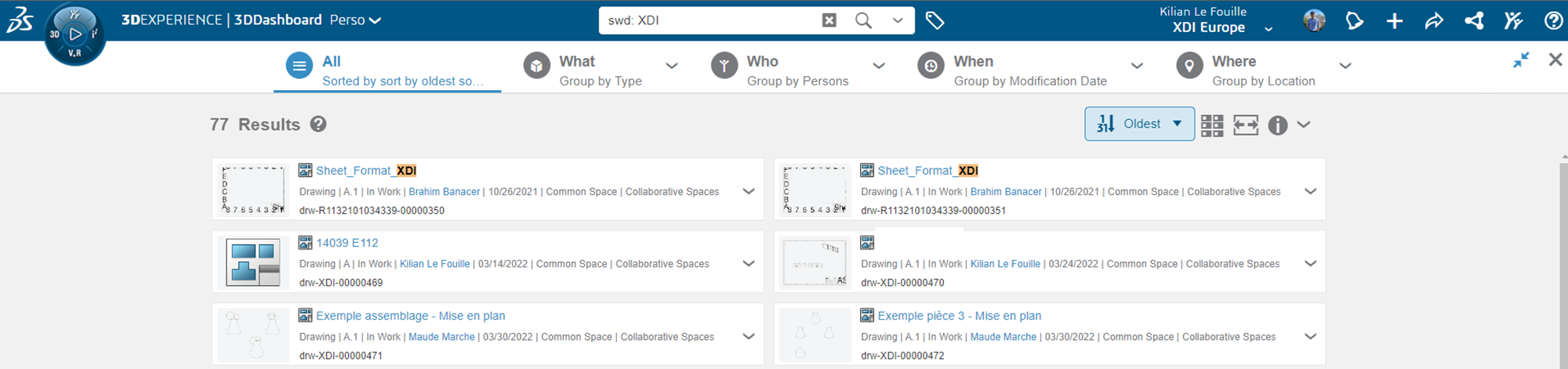The width and height of the screenshot is (1568, 369).
Task: Open the 3D compass launcher
Action: coord(75,34)
